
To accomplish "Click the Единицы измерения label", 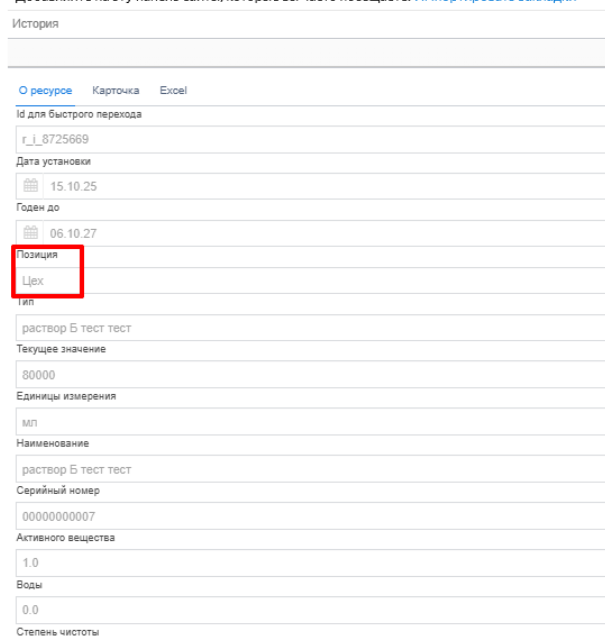I will pos(66,396).
